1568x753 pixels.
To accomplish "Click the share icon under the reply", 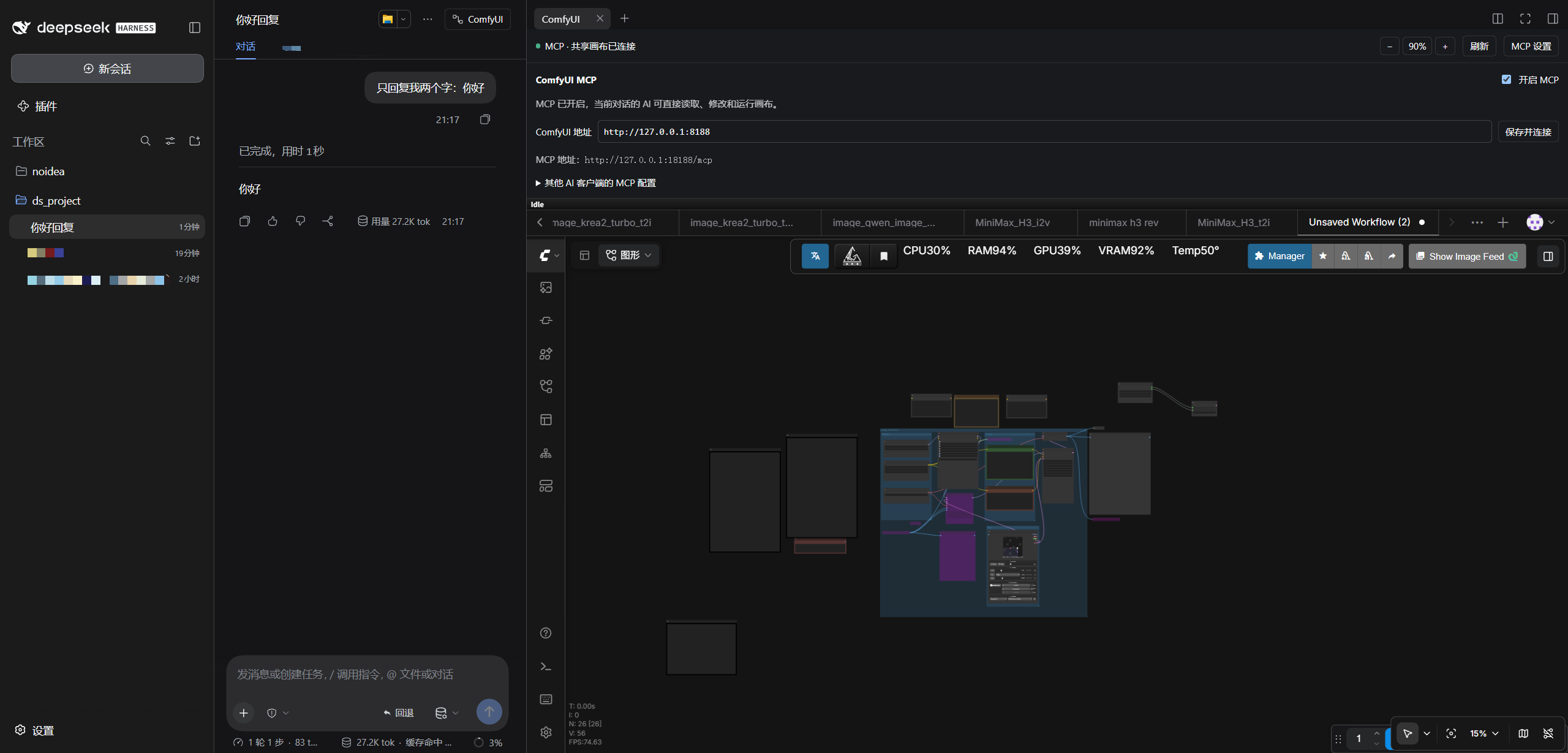I will (328, 221).
